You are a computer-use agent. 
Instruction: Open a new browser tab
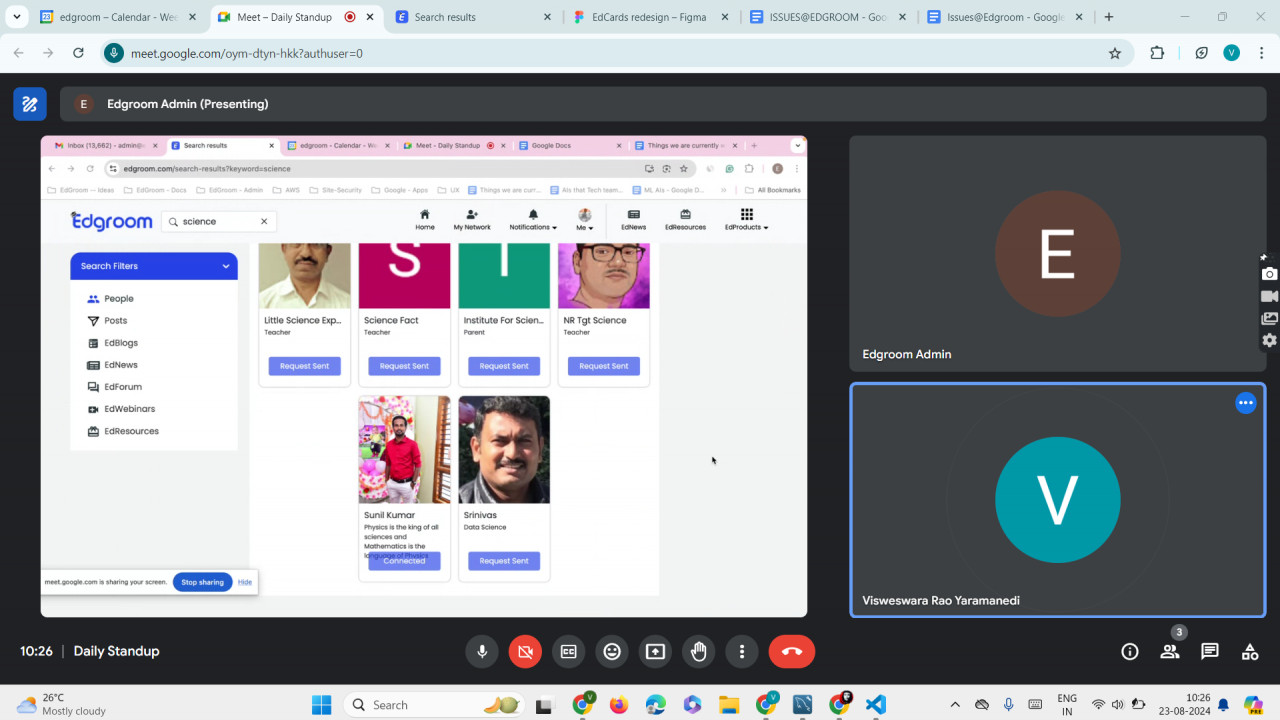[x=1109, y=17]
